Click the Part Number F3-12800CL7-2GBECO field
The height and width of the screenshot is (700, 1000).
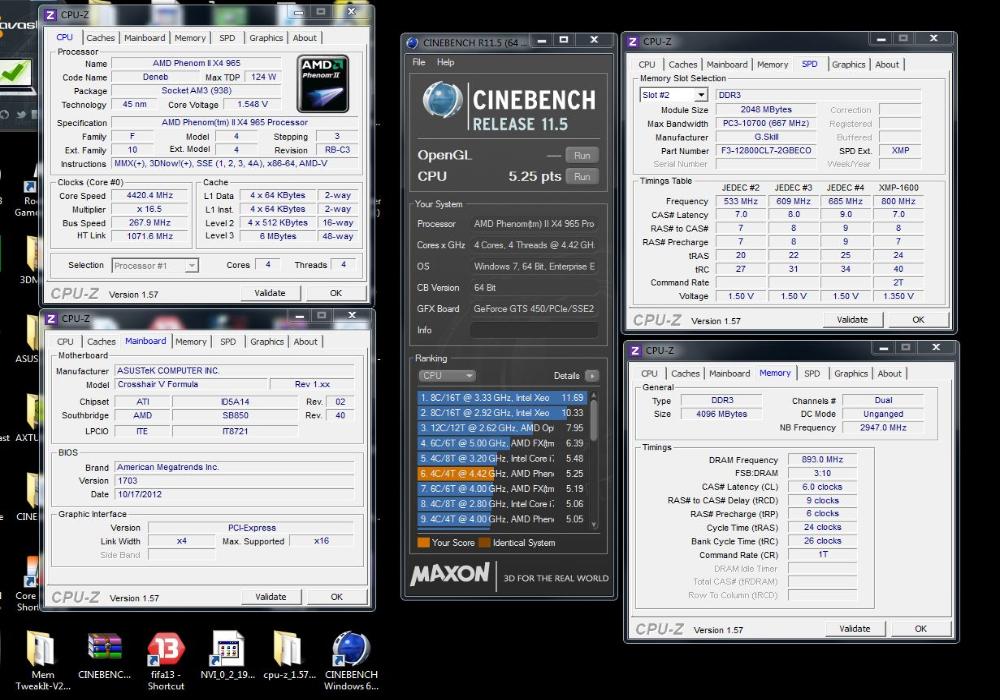click(x=766, y=150)
